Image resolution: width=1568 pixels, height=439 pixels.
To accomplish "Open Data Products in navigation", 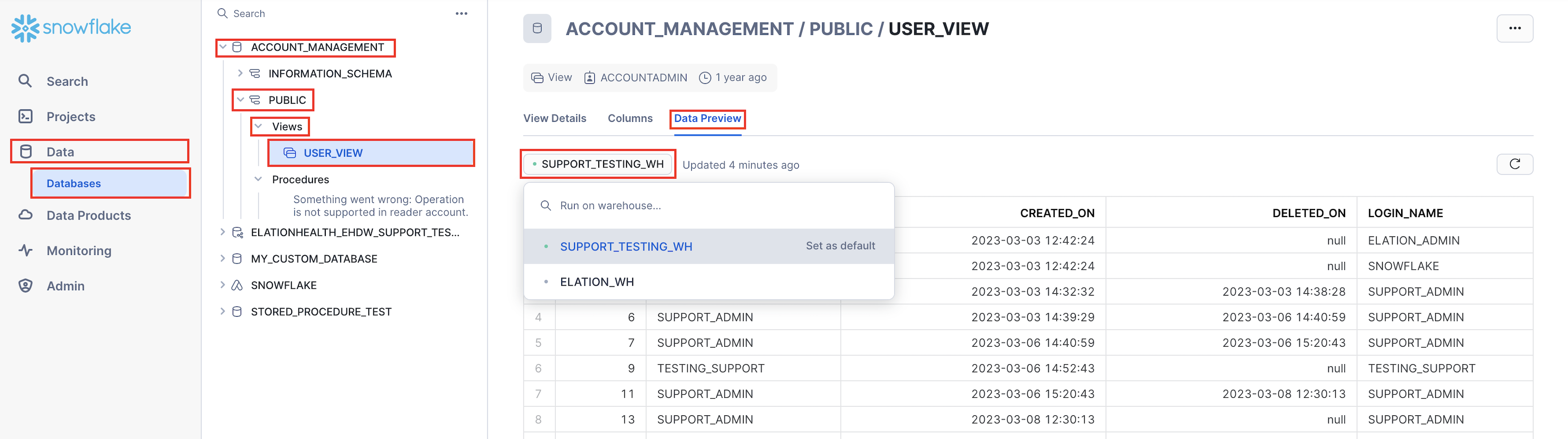I will pos(88,215).
